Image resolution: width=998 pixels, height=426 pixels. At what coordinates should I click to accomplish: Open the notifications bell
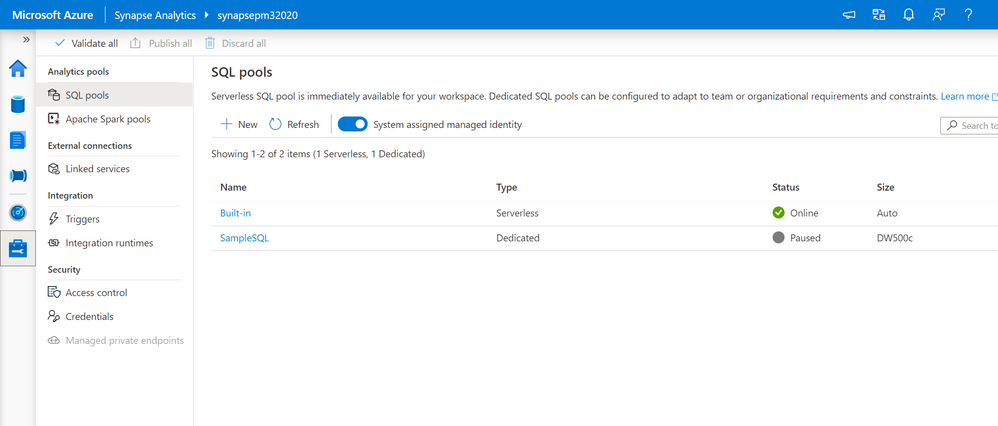[x=909, y=15]
